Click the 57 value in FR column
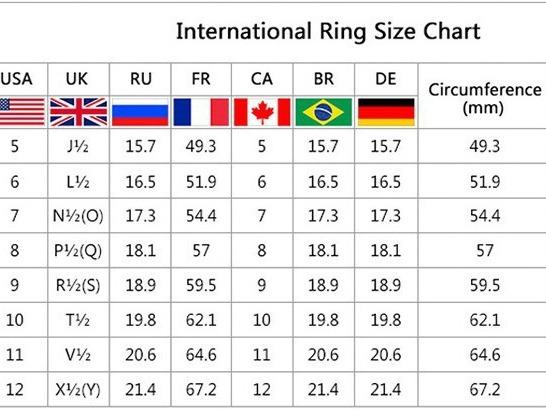 pos(201,250)
